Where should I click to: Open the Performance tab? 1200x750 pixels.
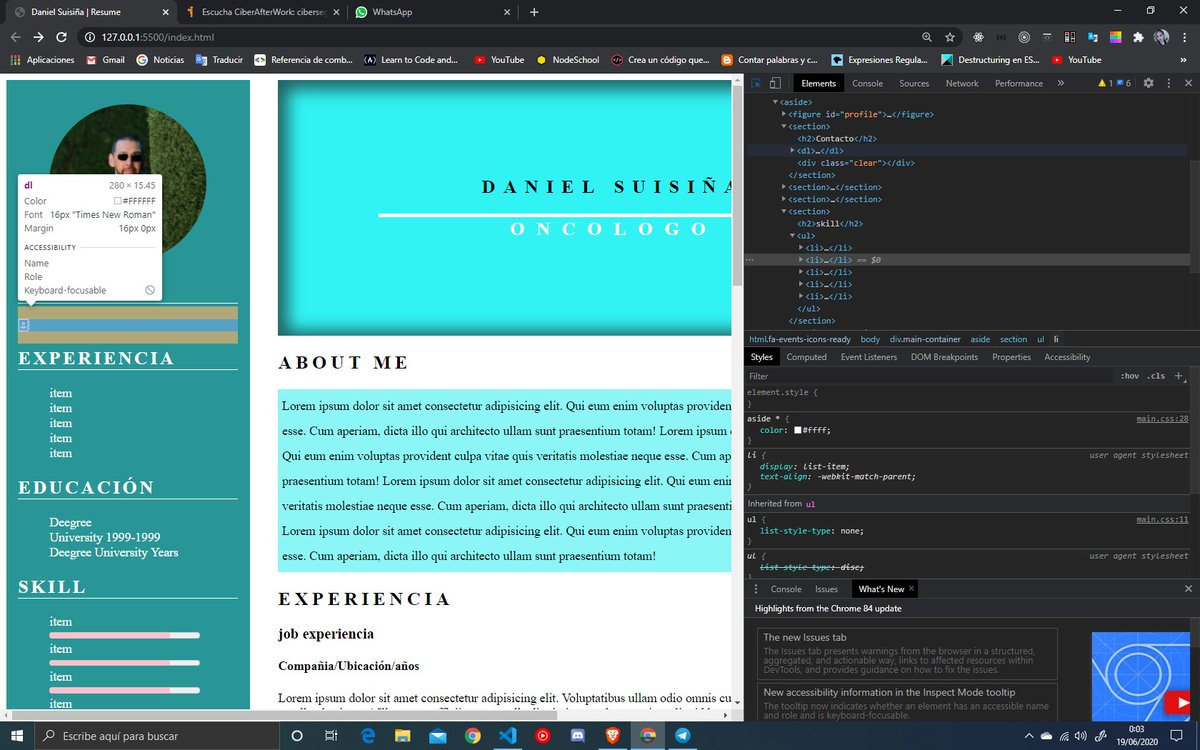click(x=1019, y=83)
